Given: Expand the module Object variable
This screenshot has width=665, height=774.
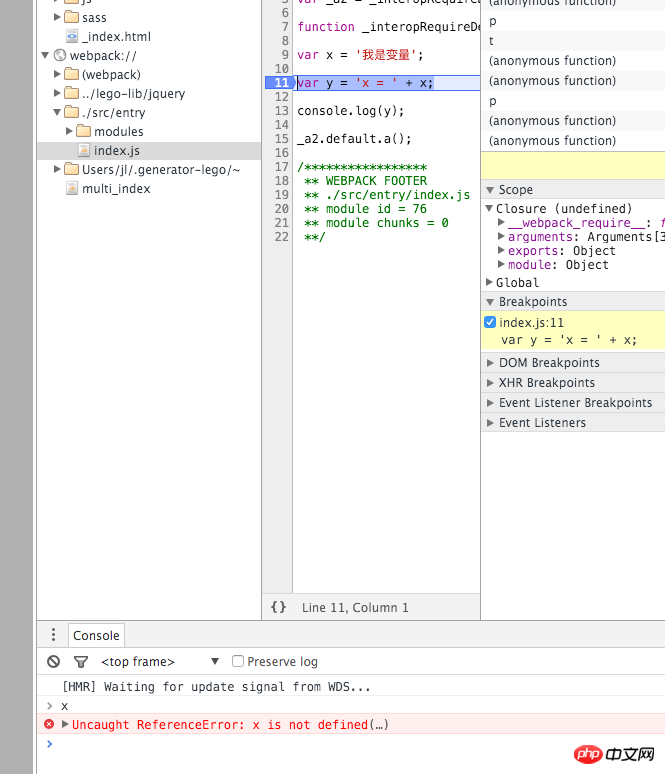Looking at the screenshot, I should (x=501, y=265).
